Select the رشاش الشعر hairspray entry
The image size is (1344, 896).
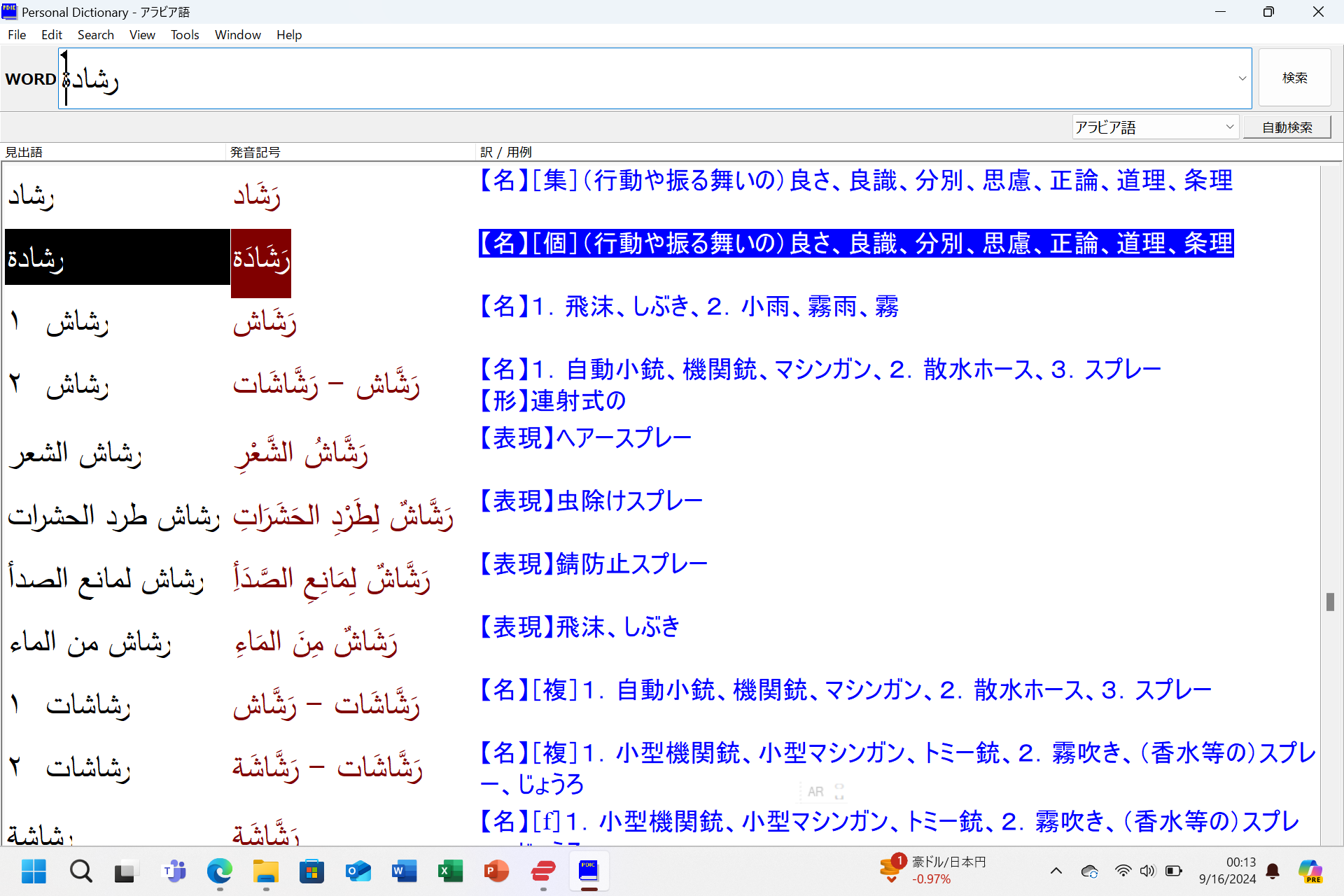click(76, 454)
